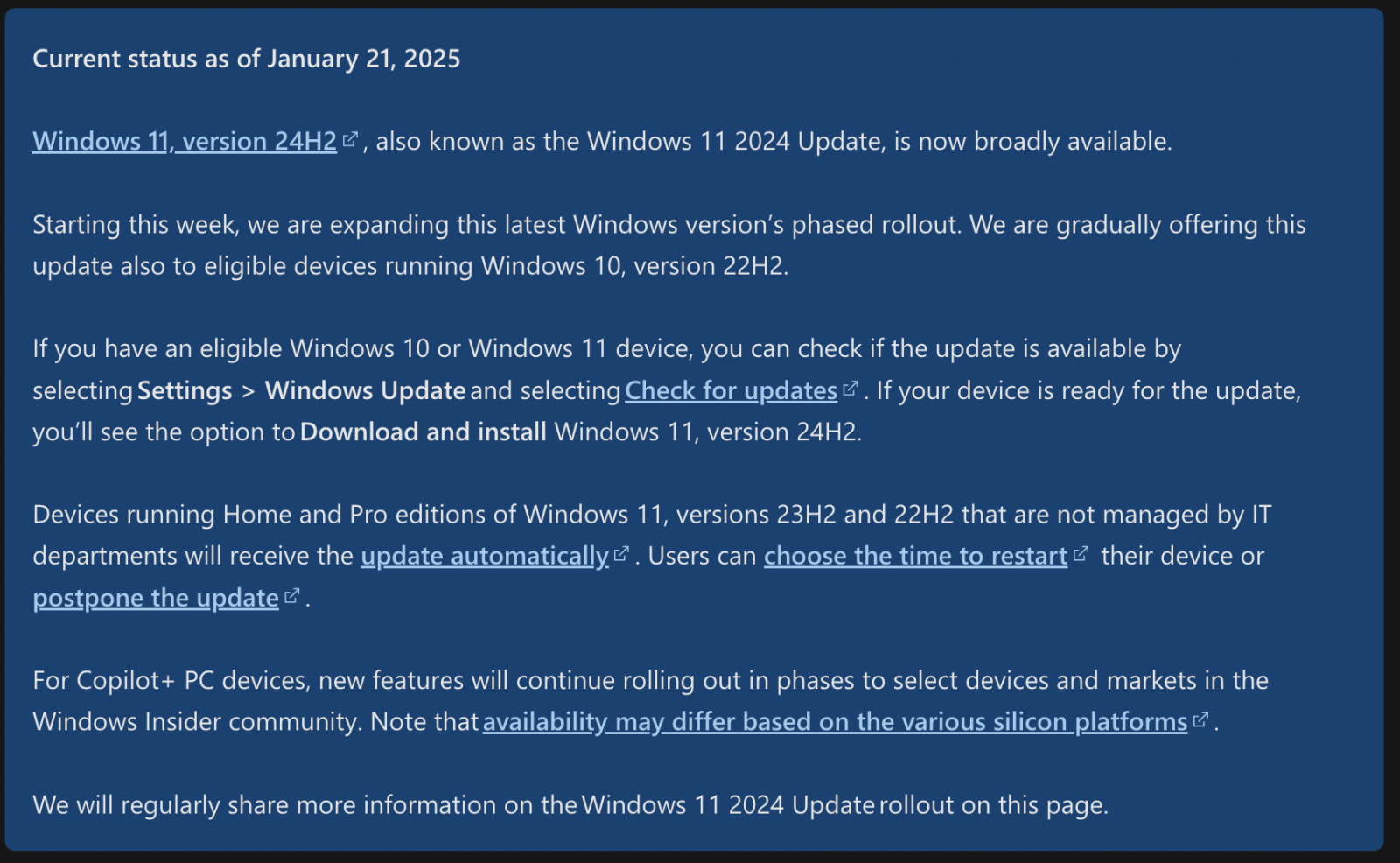Click the paragraph beginning For Copilot+ PC devices
Image resolution: width=1400 pixels, height=863 pixels.
tap(650, 681)
